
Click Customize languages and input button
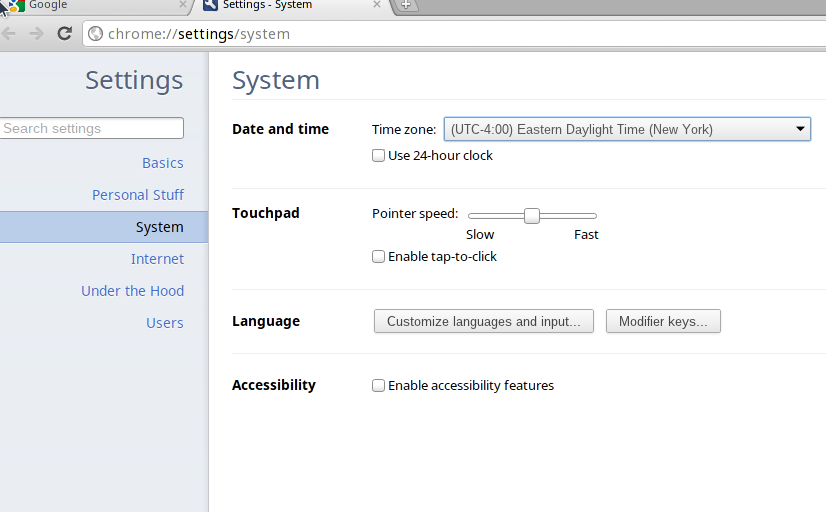tap(483, 321)
